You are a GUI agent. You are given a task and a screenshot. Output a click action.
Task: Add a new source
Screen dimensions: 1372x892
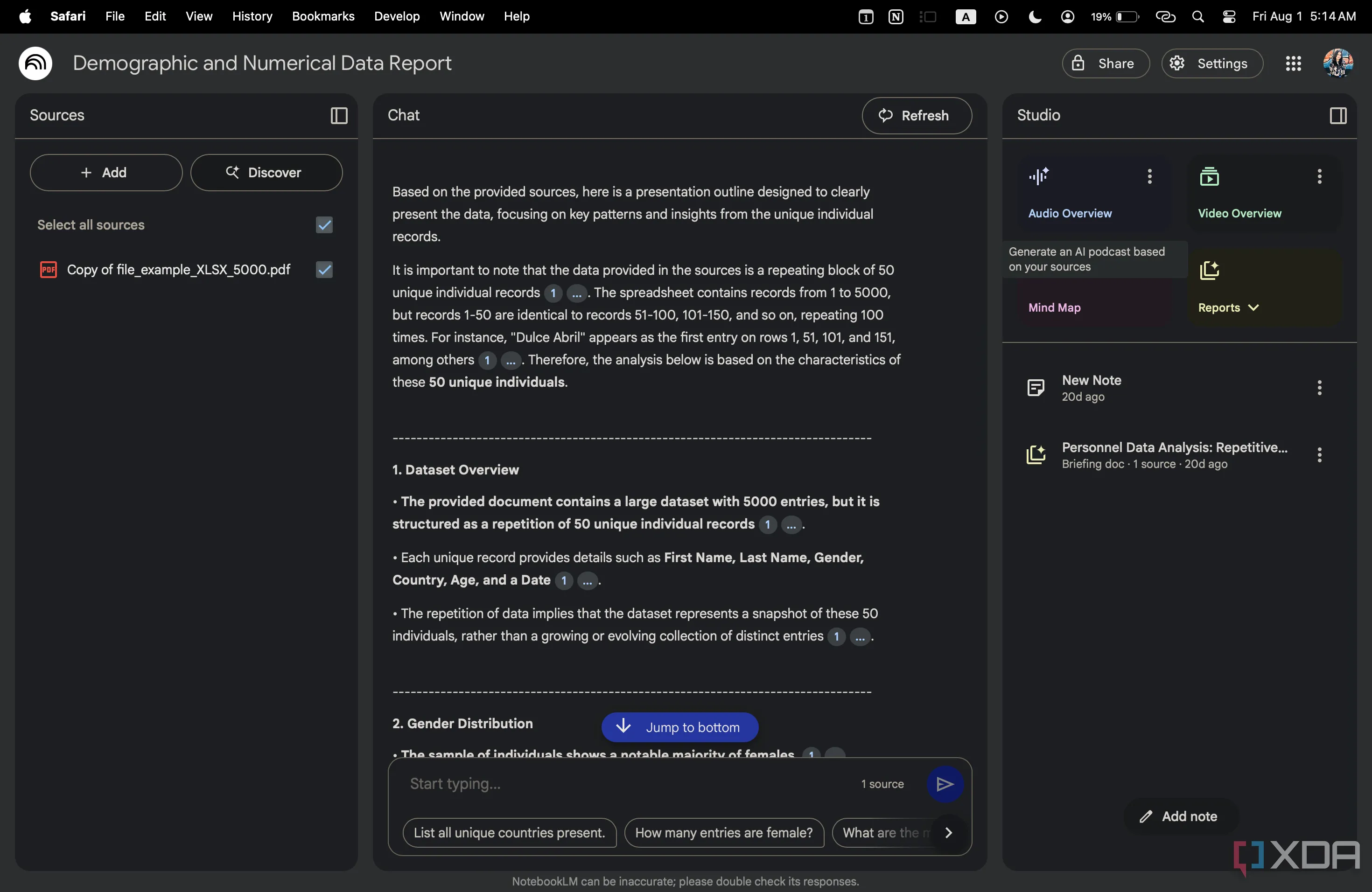[x=106, y=173]
